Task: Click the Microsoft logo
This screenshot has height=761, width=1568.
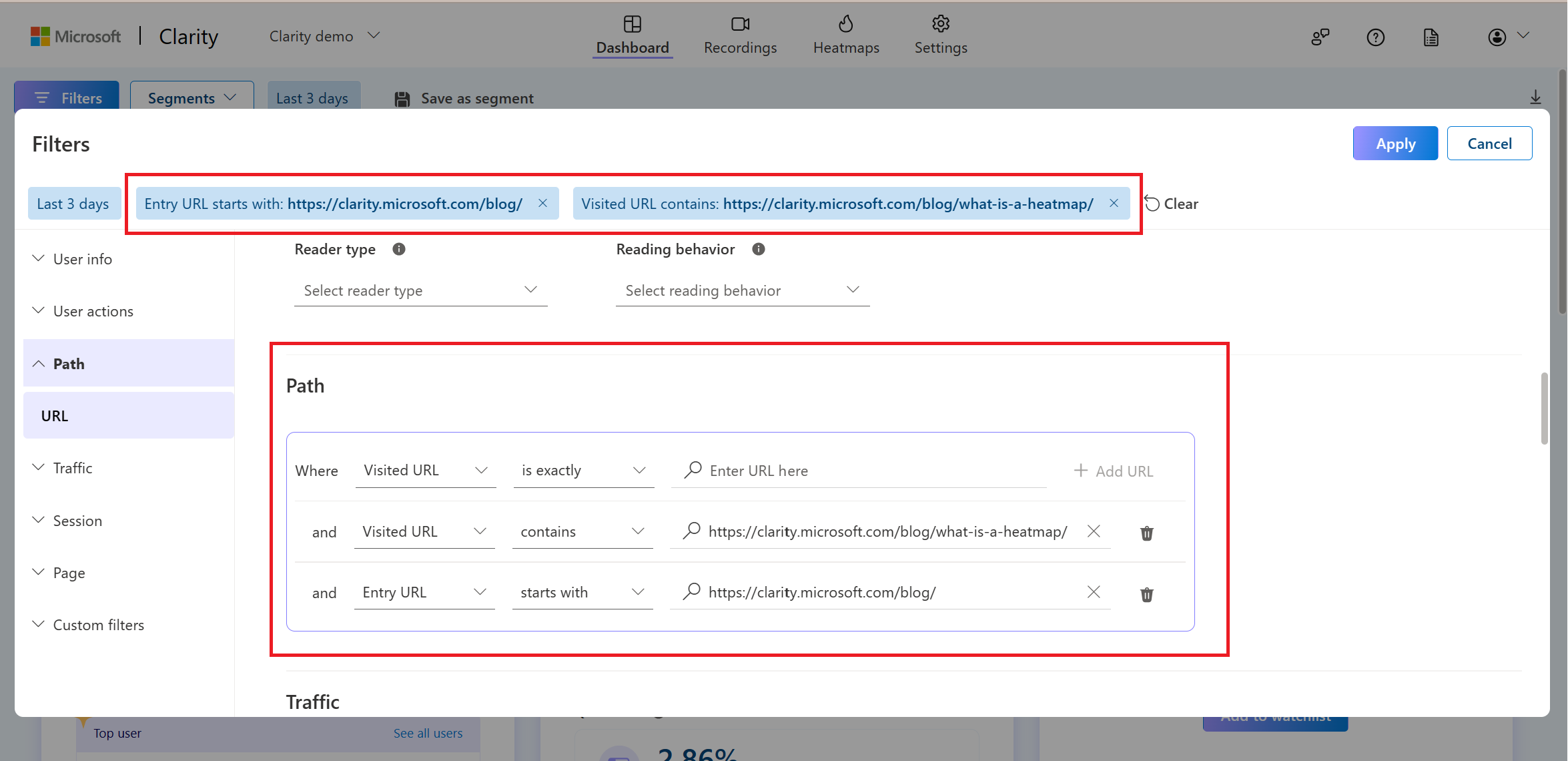Action: point(75,36)
